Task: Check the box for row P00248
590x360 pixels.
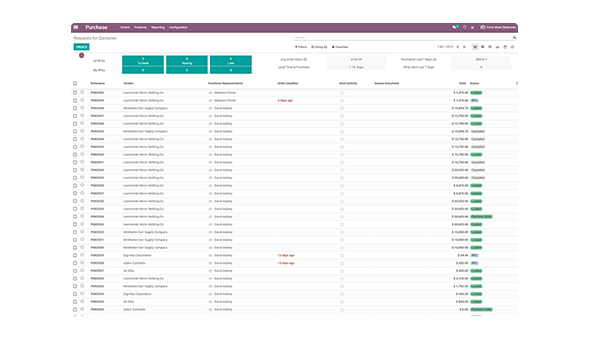Action: click(75, 108)
